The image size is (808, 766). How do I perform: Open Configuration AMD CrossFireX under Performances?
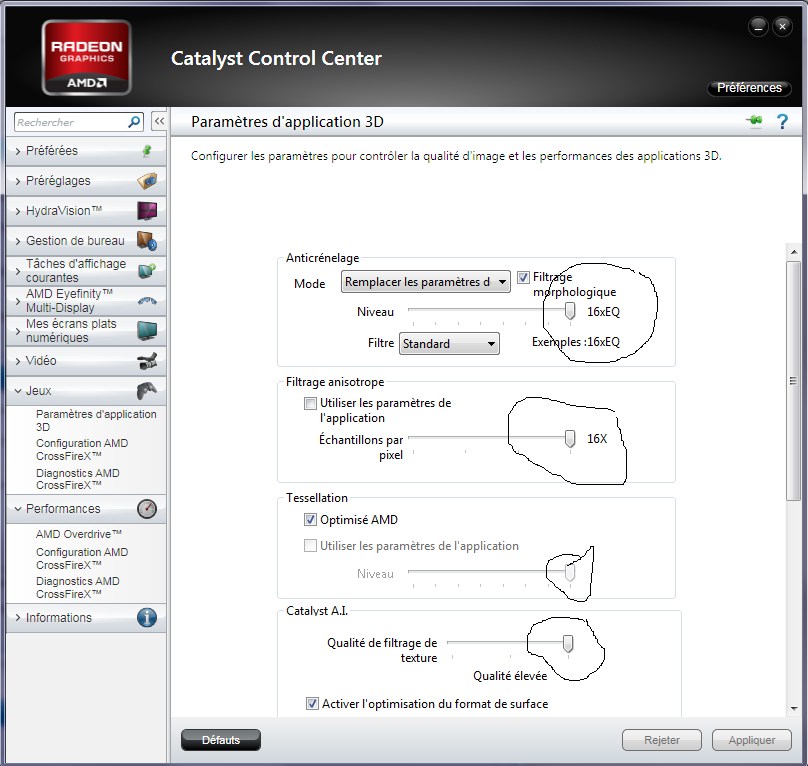[x=82, y=558]
